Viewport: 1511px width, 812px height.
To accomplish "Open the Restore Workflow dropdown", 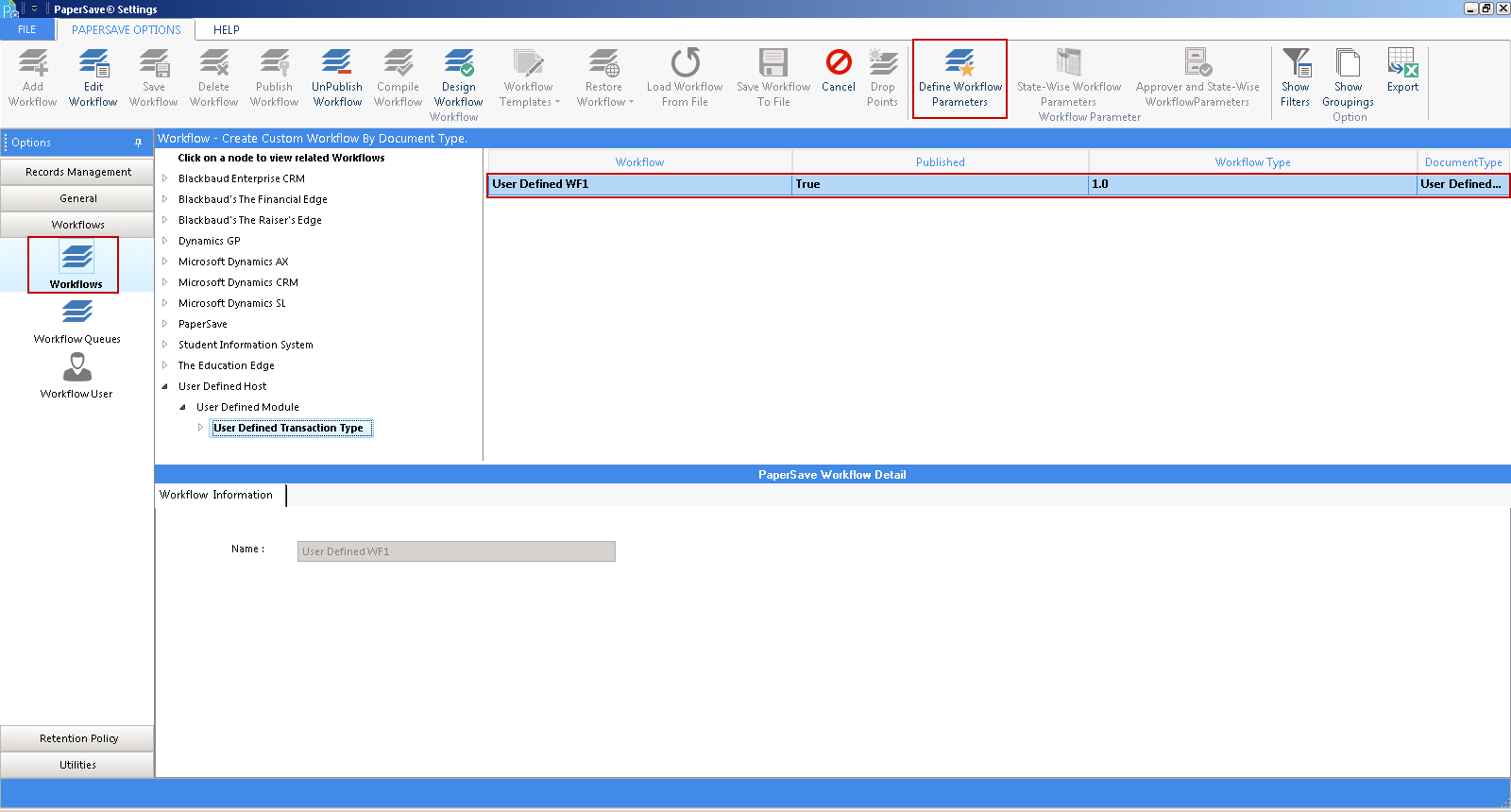I will 604,77.
